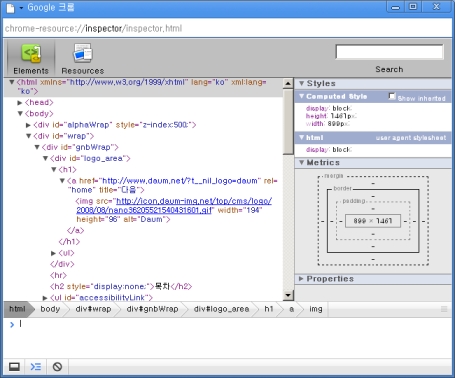Toggle the console view icon
455x378 pixels.
pos(36,367)
